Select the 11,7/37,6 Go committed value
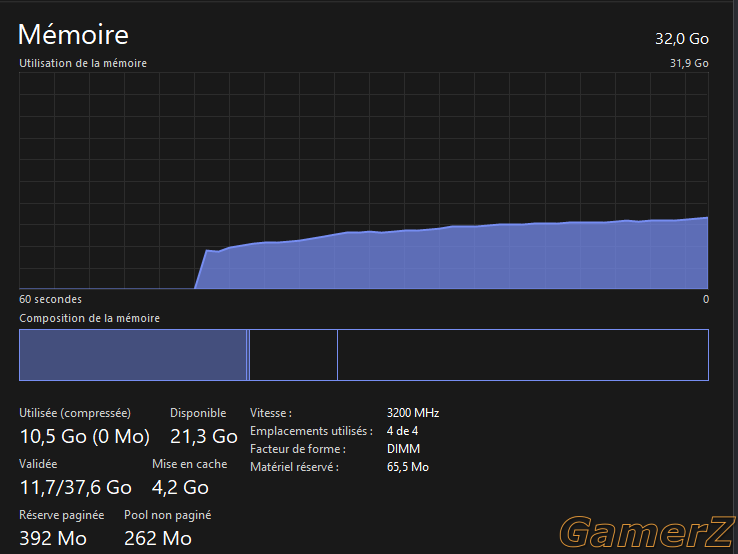Viewport: 738px width, 554px height. [x=75, y=487]
